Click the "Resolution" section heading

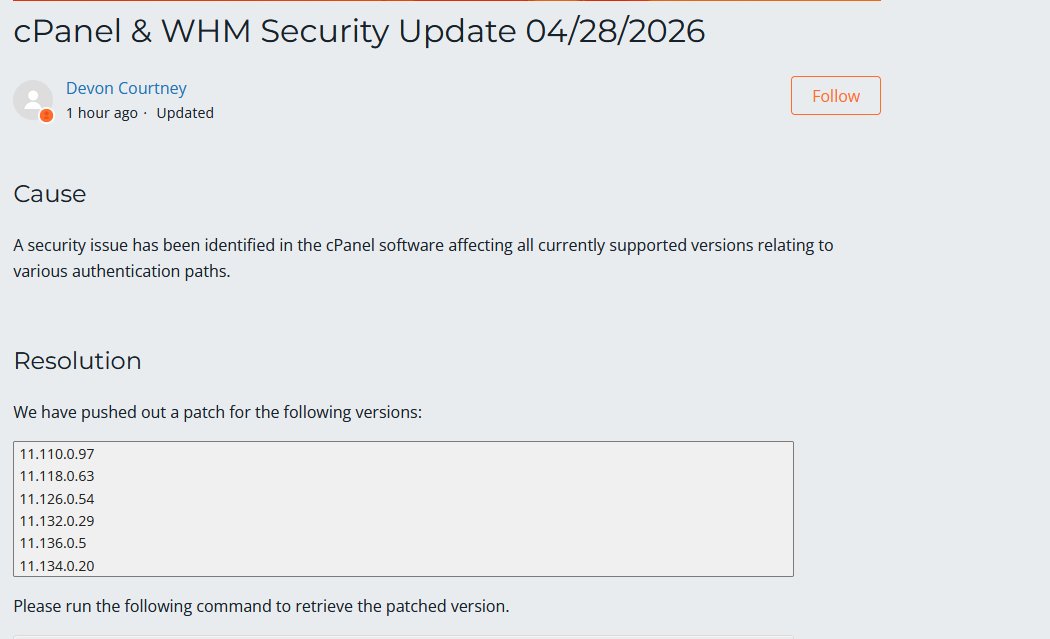click(77, 361)
